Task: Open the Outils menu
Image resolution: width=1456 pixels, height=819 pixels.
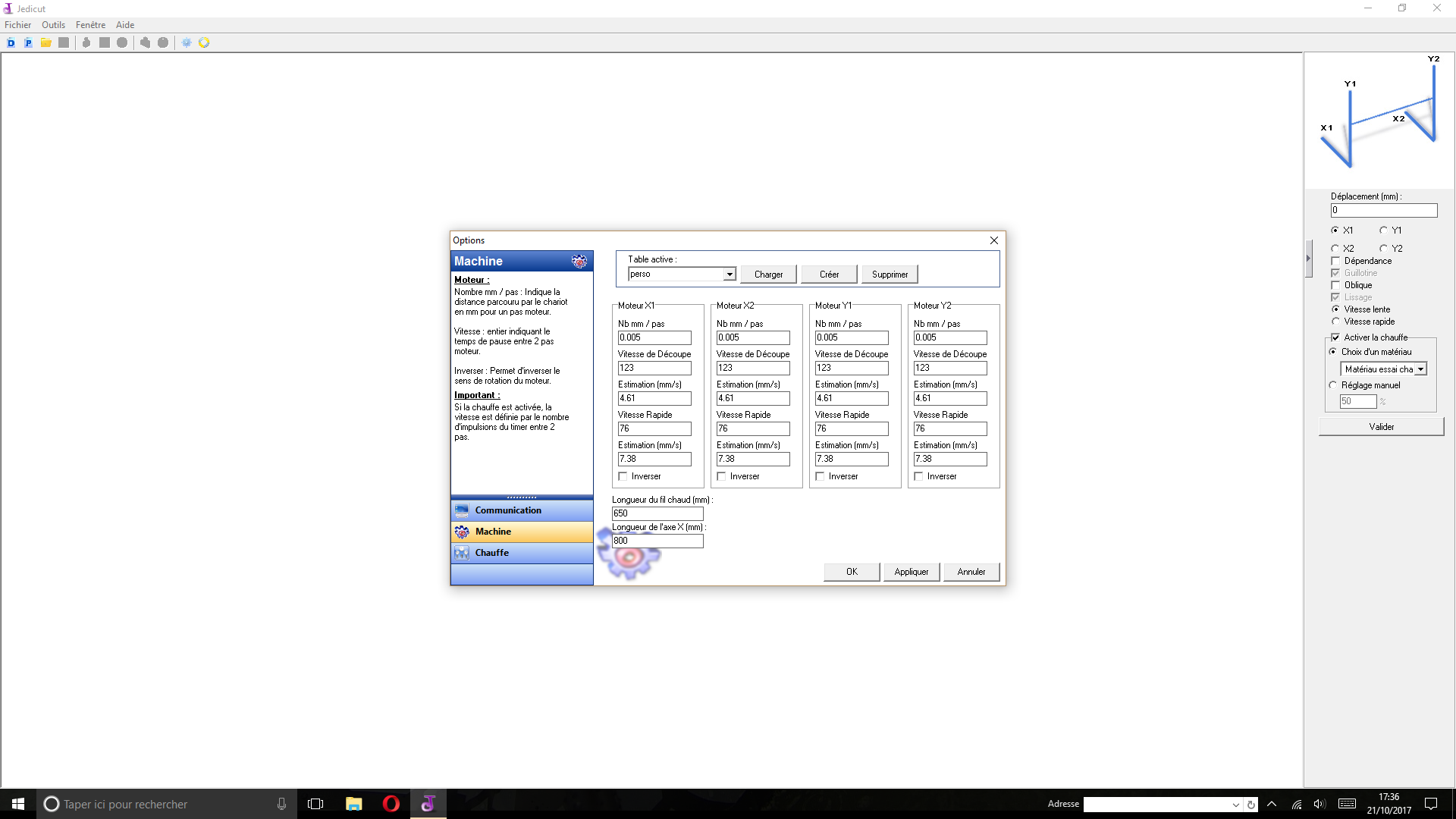Action: pos(53,25)
